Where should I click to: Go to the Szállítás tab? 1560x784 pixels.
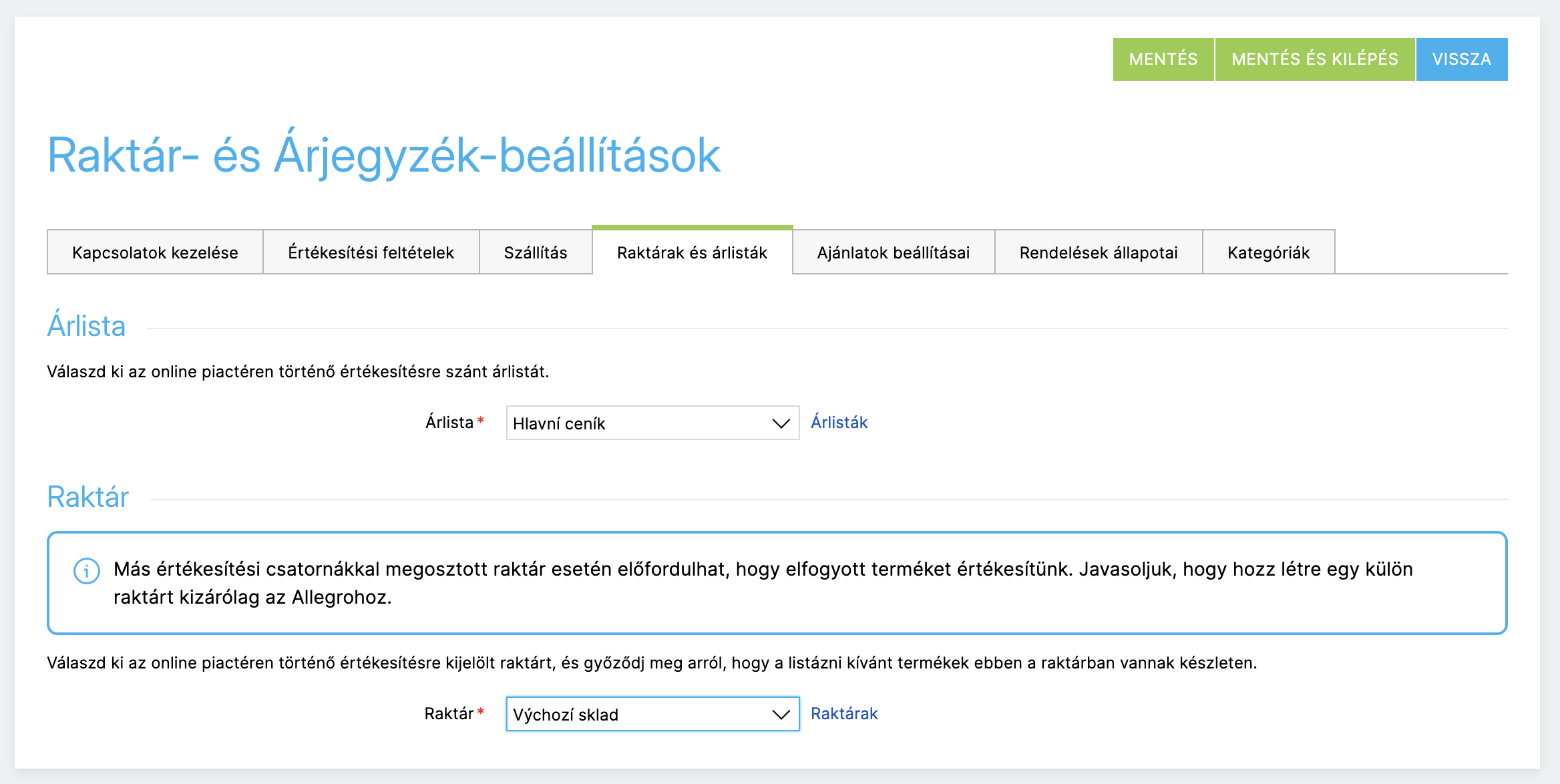(536, 252)
